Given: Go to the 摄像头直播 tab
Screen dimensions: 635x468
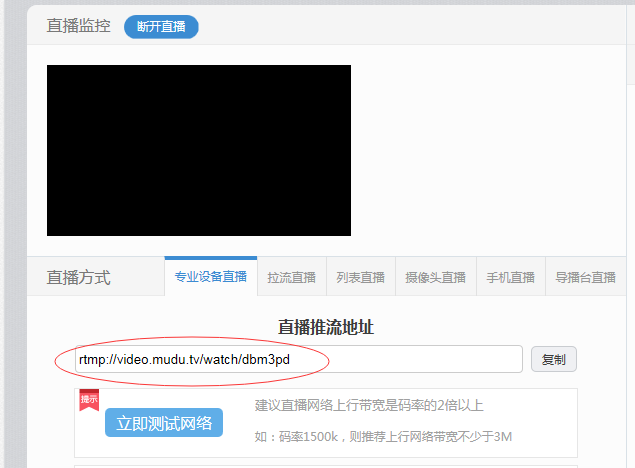Looking at the screenshot, I should tap(435, 277).
